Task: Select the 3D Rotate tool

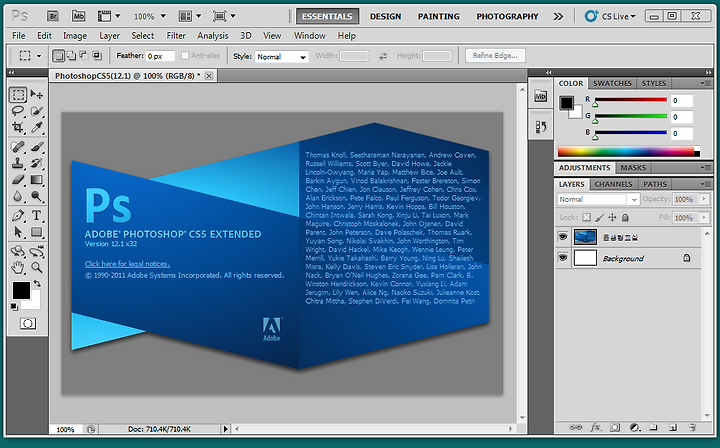Action: pyautogui.click(x=18, y=251)
